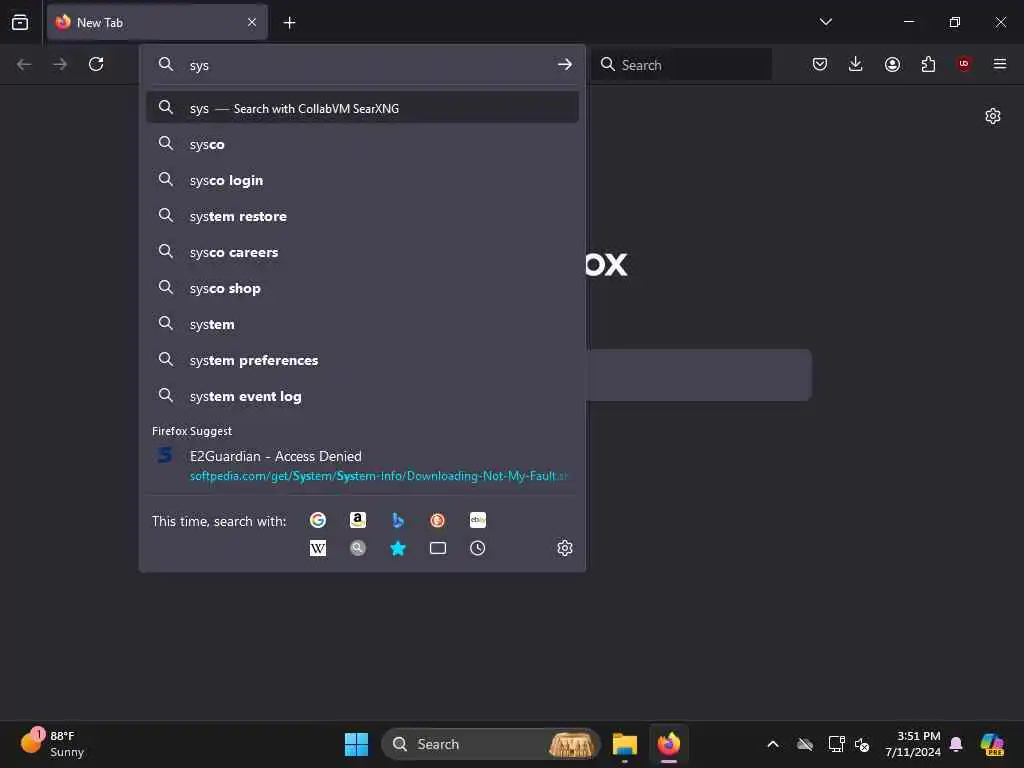The width and height of the screenshot is (1024, 768).
Task: Personalize new tab with gear icon
Action: pos(993,116)
